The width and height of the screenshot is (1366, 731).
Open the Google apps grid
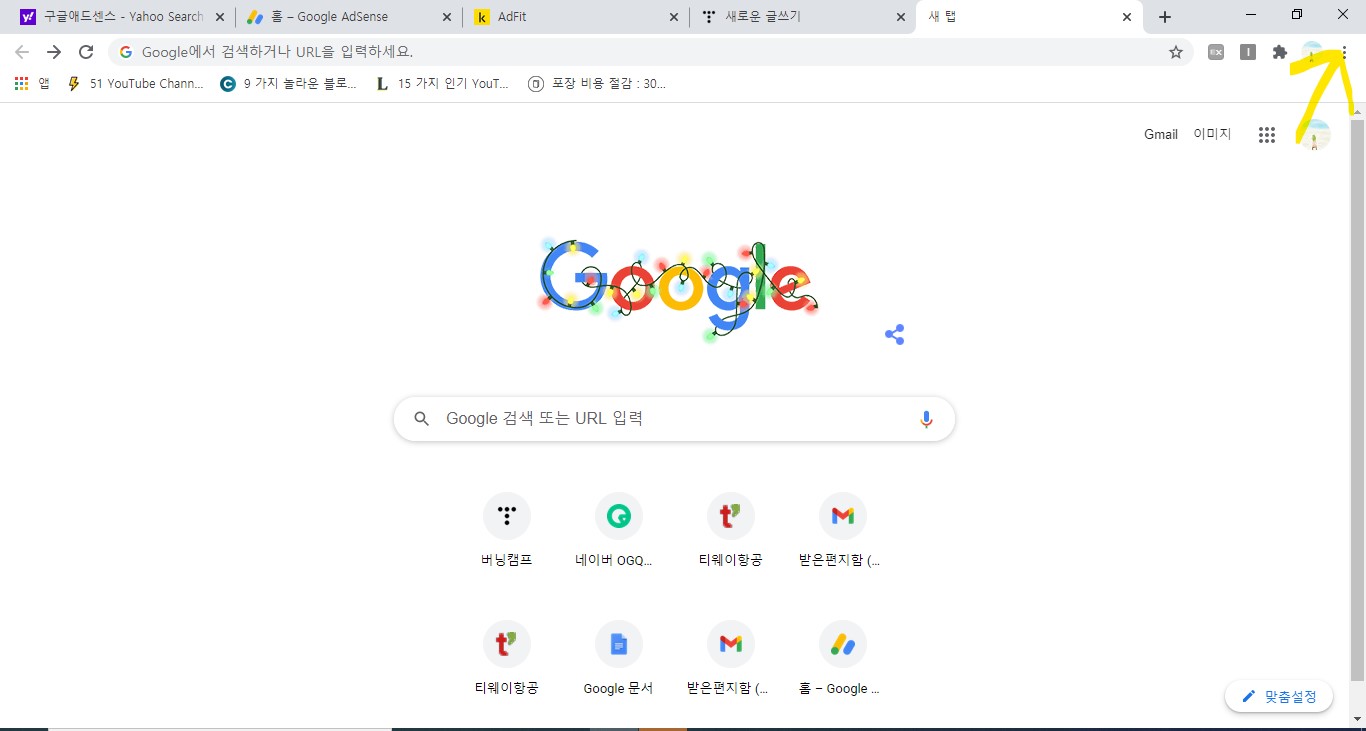tap(1267, 135)
